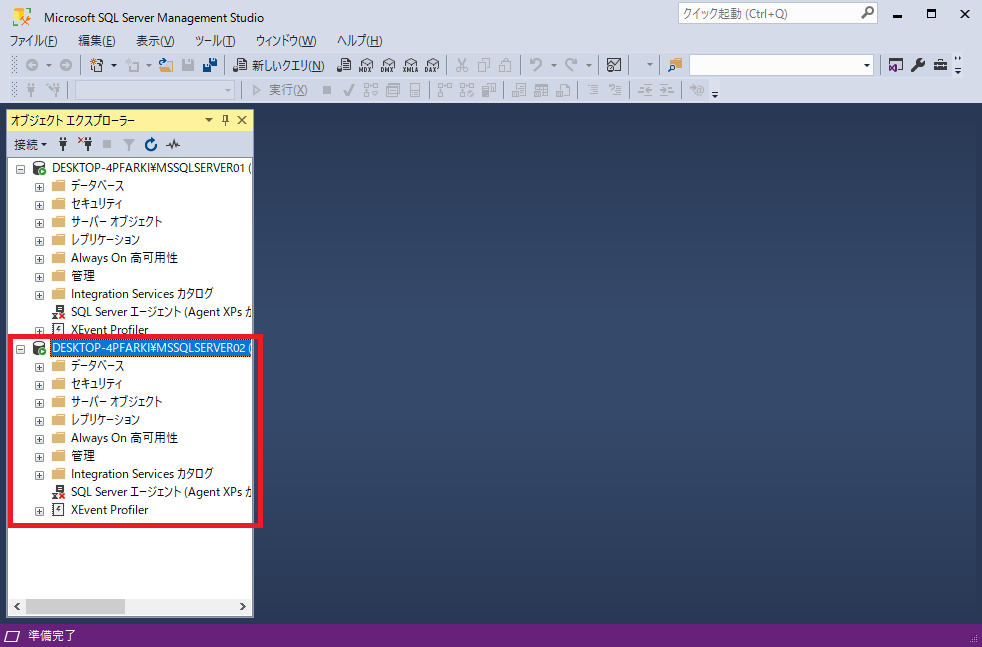Start a new DAX query
982x647 pixels.
(433, 64)
